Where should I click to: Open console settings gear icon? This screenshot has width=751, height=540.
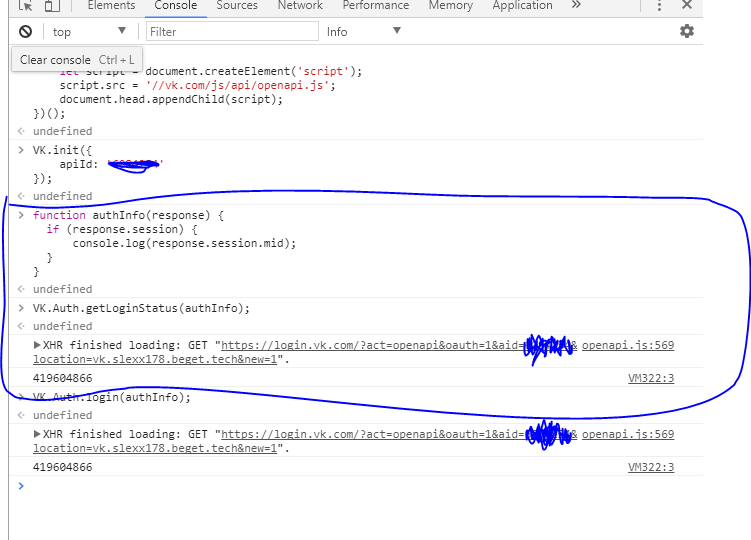[x=687, y=31]
